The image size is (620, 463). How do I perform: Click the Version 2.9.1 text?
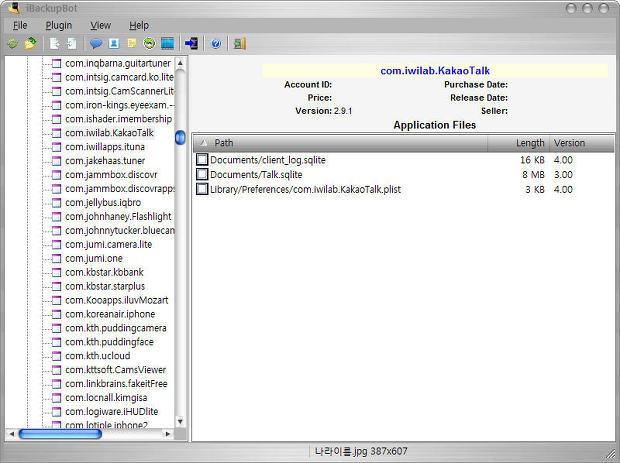point(323,111)
